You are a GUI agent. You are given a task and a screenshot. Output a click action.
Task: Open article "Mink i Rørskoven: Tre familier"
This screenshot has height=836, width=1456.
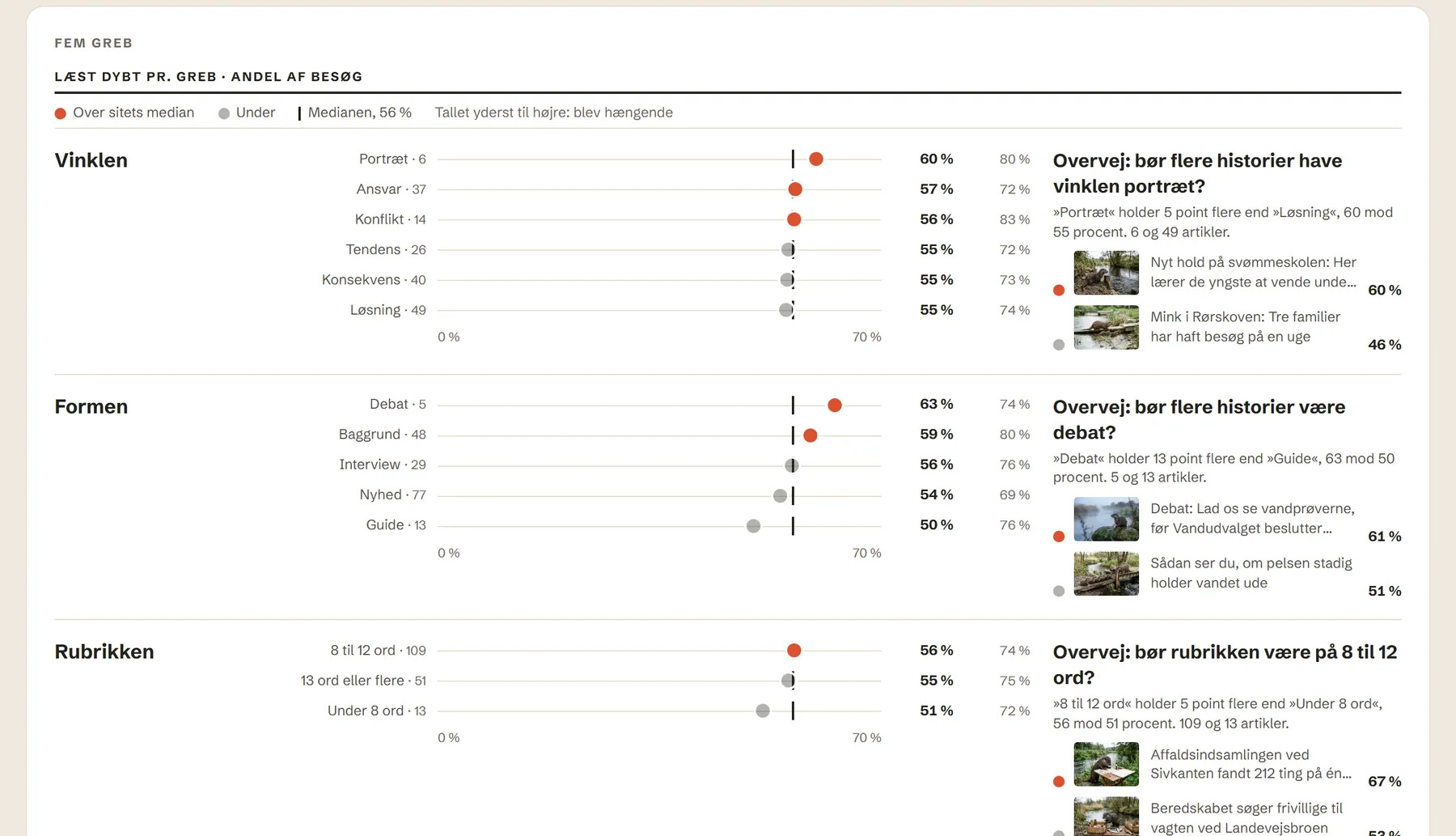tap(1245, 327)
